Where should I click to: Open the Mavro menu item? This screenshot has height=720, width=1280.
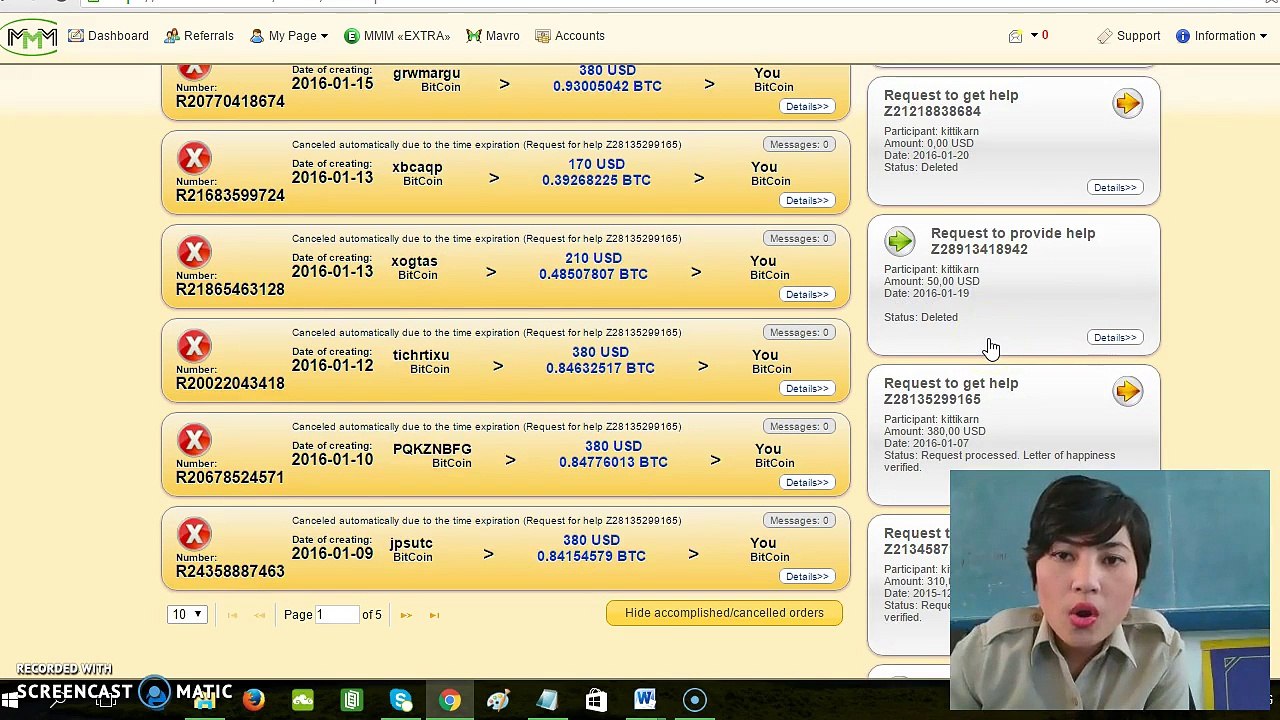[493, 36]
